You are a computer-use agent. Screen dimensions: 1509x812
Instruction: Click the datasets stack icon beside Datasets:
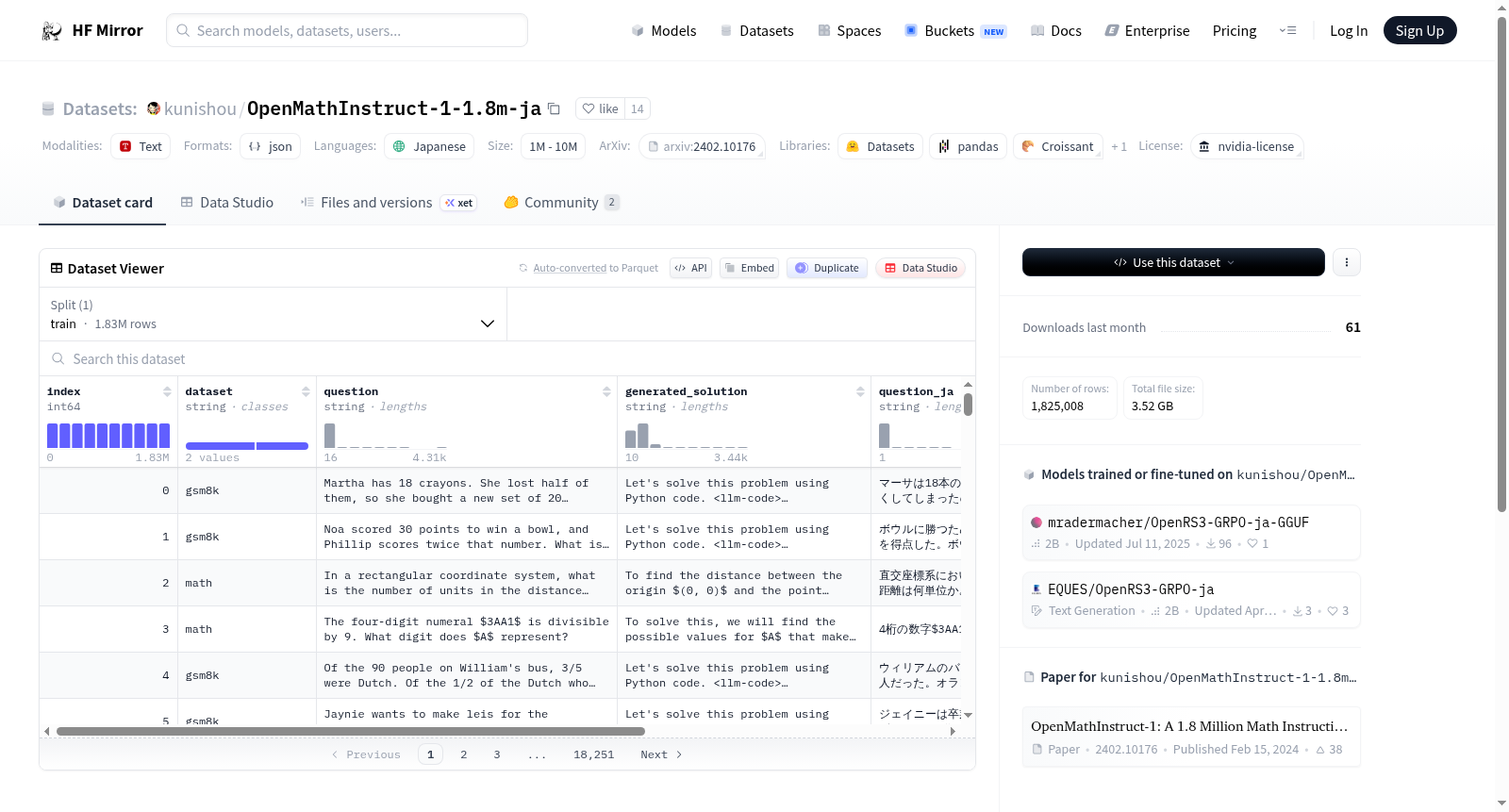pos(48,109)
